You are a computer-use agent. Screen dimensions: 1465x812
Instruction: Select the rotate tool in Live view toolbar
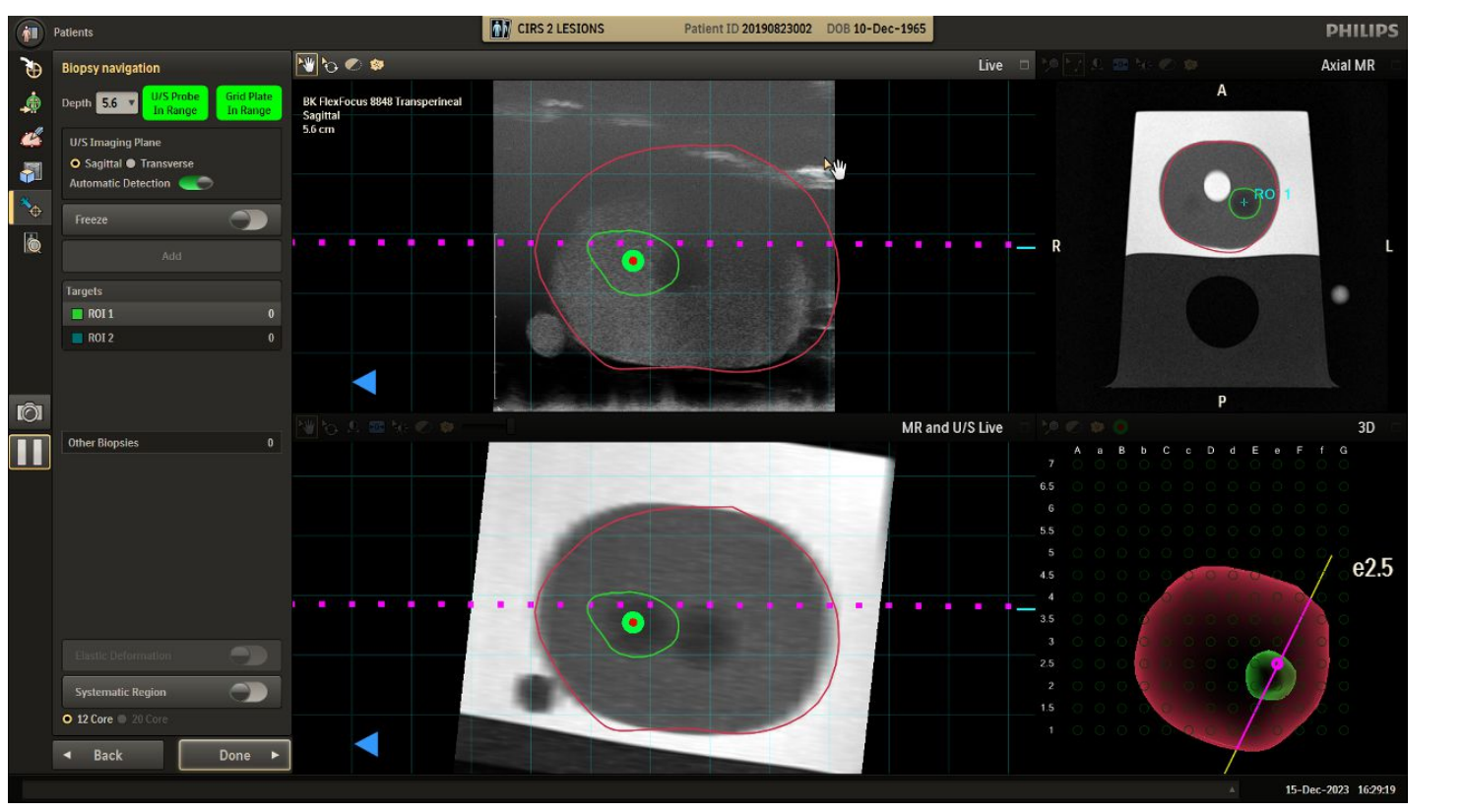point(330,65)
